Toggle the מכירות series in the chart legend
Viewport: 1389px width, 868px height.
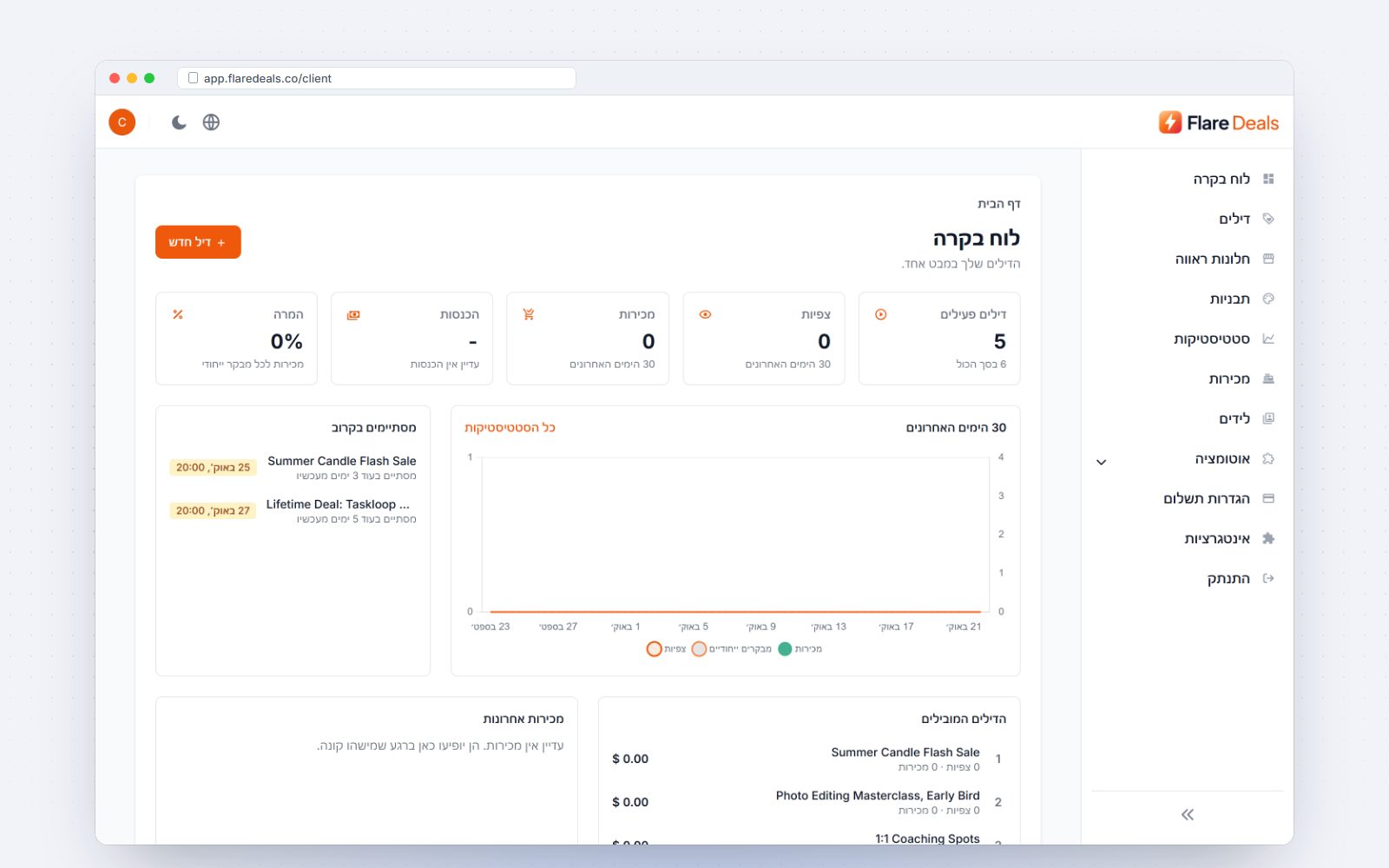click(x=800, y=648)
